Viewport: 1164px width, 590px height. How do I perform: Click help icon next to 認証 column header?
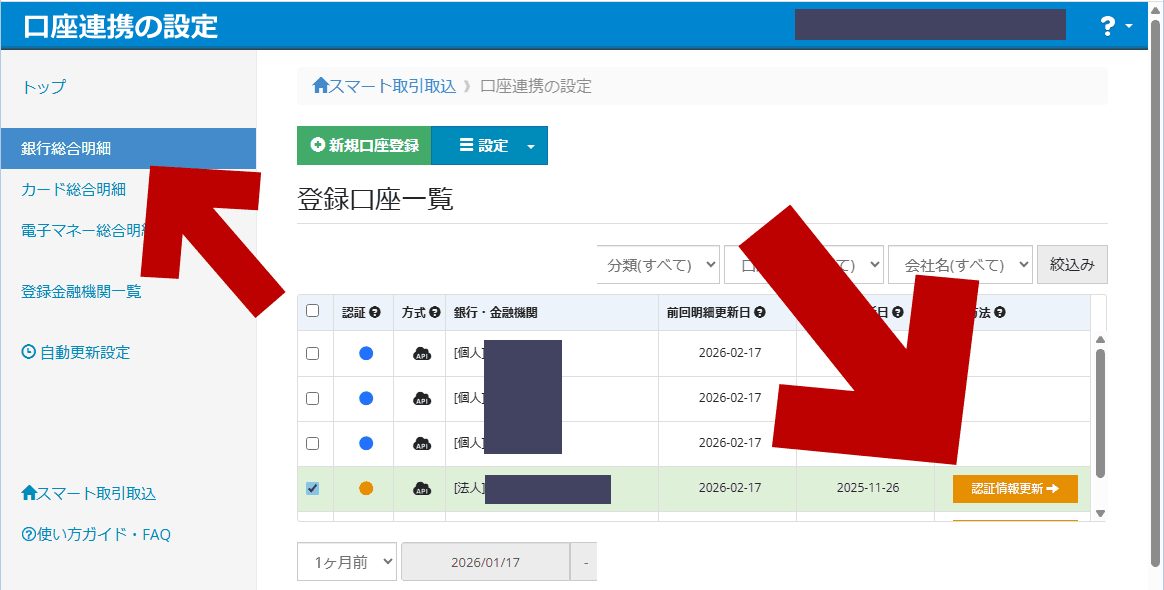point(375,313)
